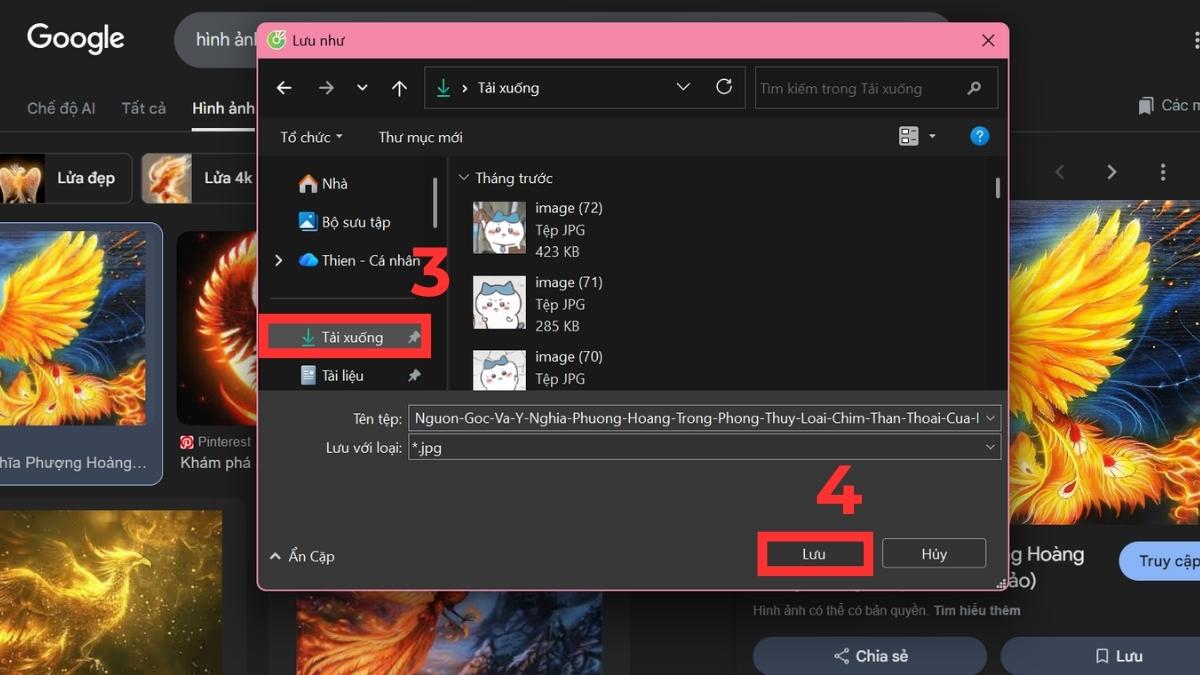Select the Lửa 4k filter chip
The height and width of the screenshot is (675, 1200).
pos(198,178)
